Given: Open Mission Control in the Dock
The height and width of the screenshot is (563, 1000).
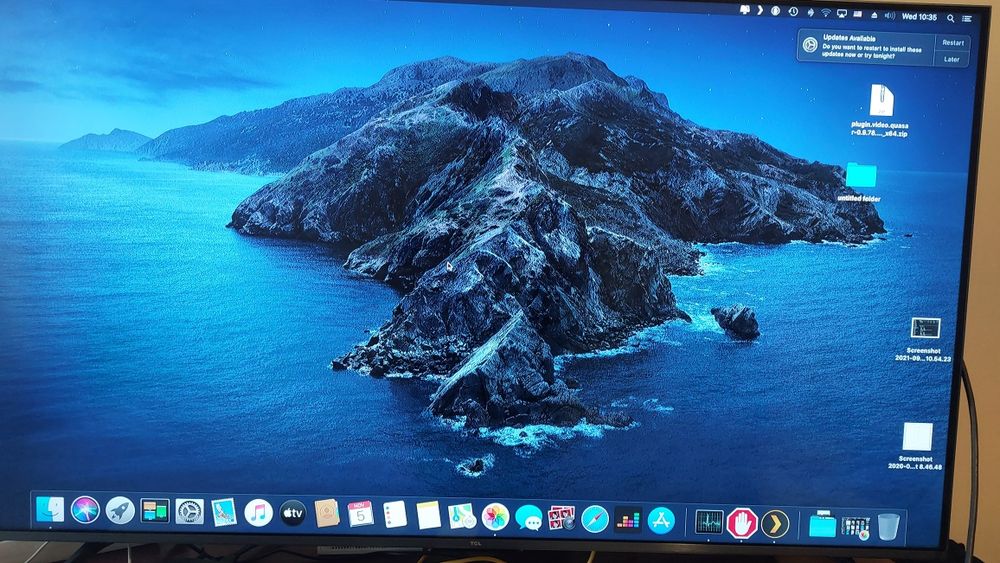Looking at the screenshot, I should [x=155, y=511].
